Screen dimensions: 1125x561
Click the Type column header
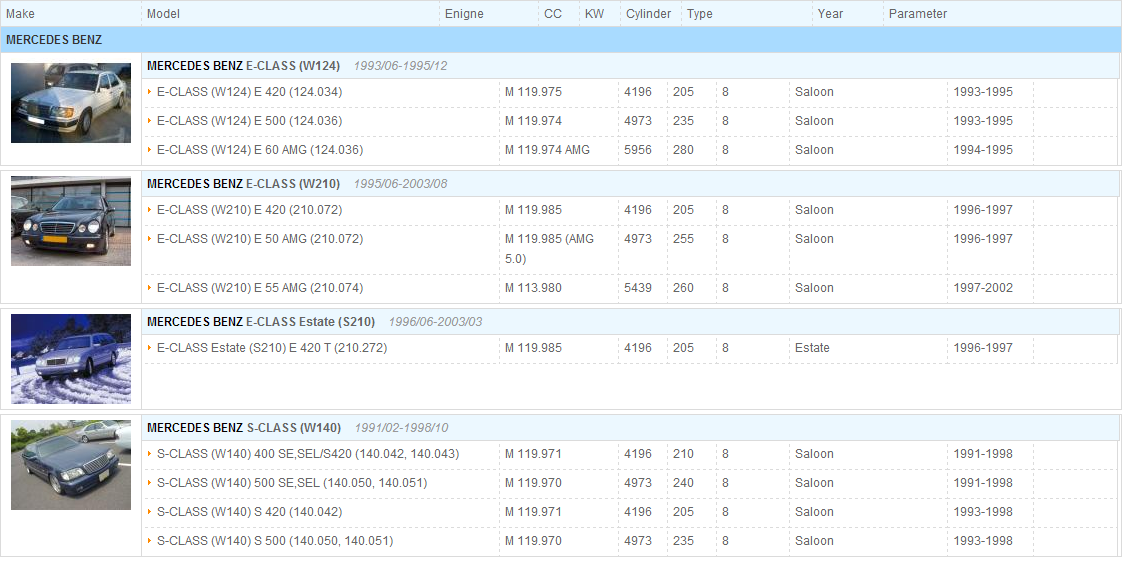(x=700, y=14)
